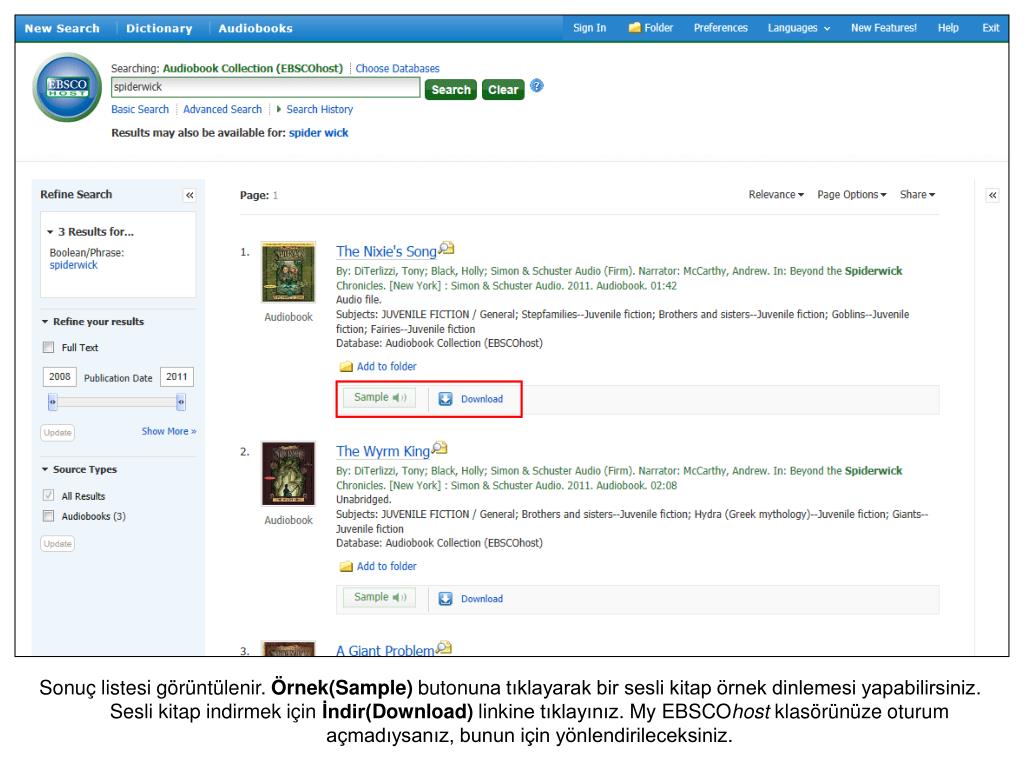Open Help in top bar
This screenshot has height=768, width=1024.
(948, 28)
